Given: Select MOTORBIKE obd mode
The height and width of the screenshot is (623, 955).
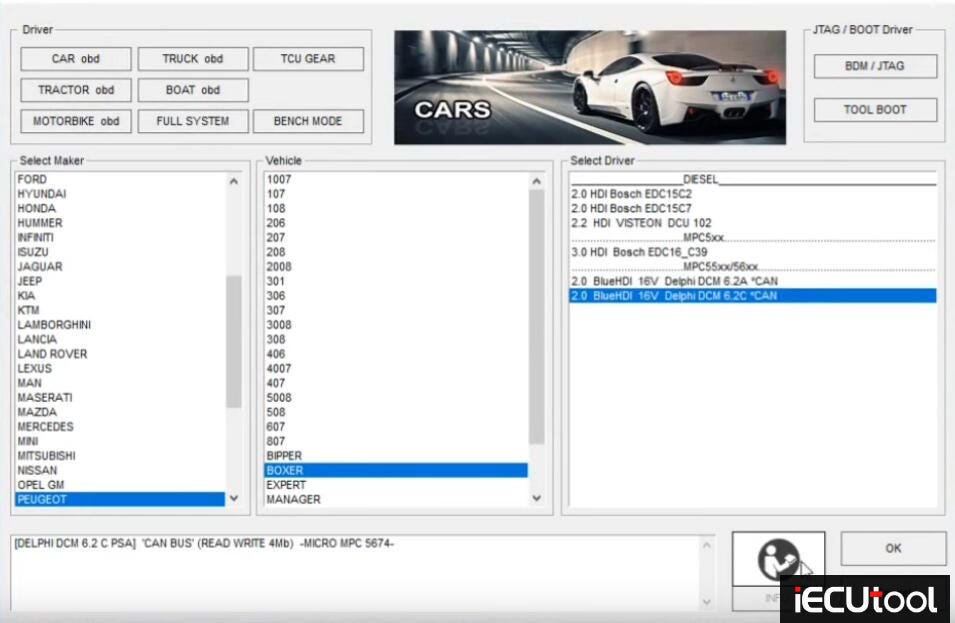Looking at the screenshot, I should [x=75, y=121].
